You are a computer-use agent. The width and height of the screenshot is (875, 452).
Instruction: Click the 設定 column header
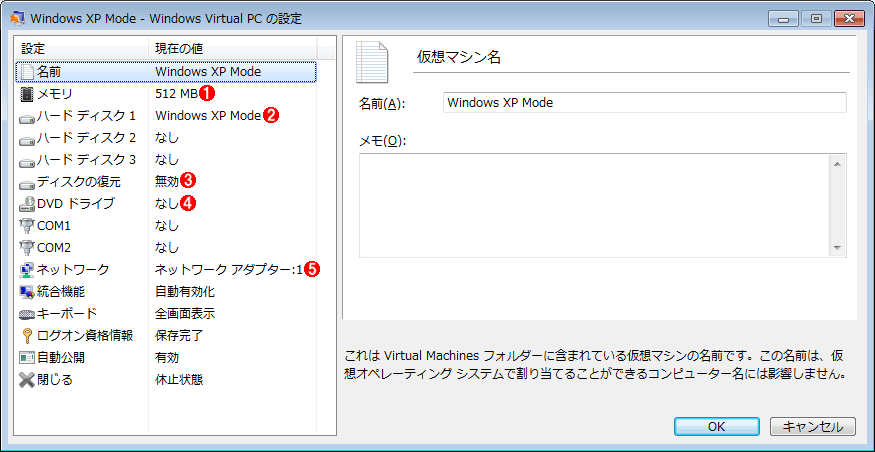(82, 49)
